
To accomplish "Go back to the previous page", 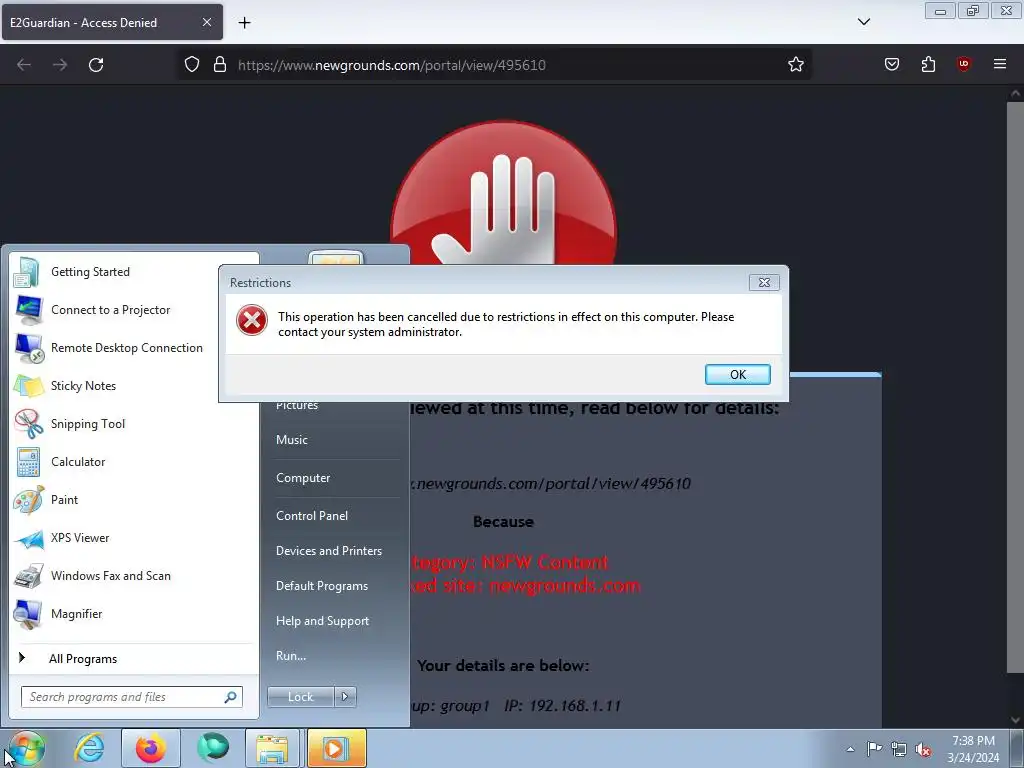I will coord(24,65).
